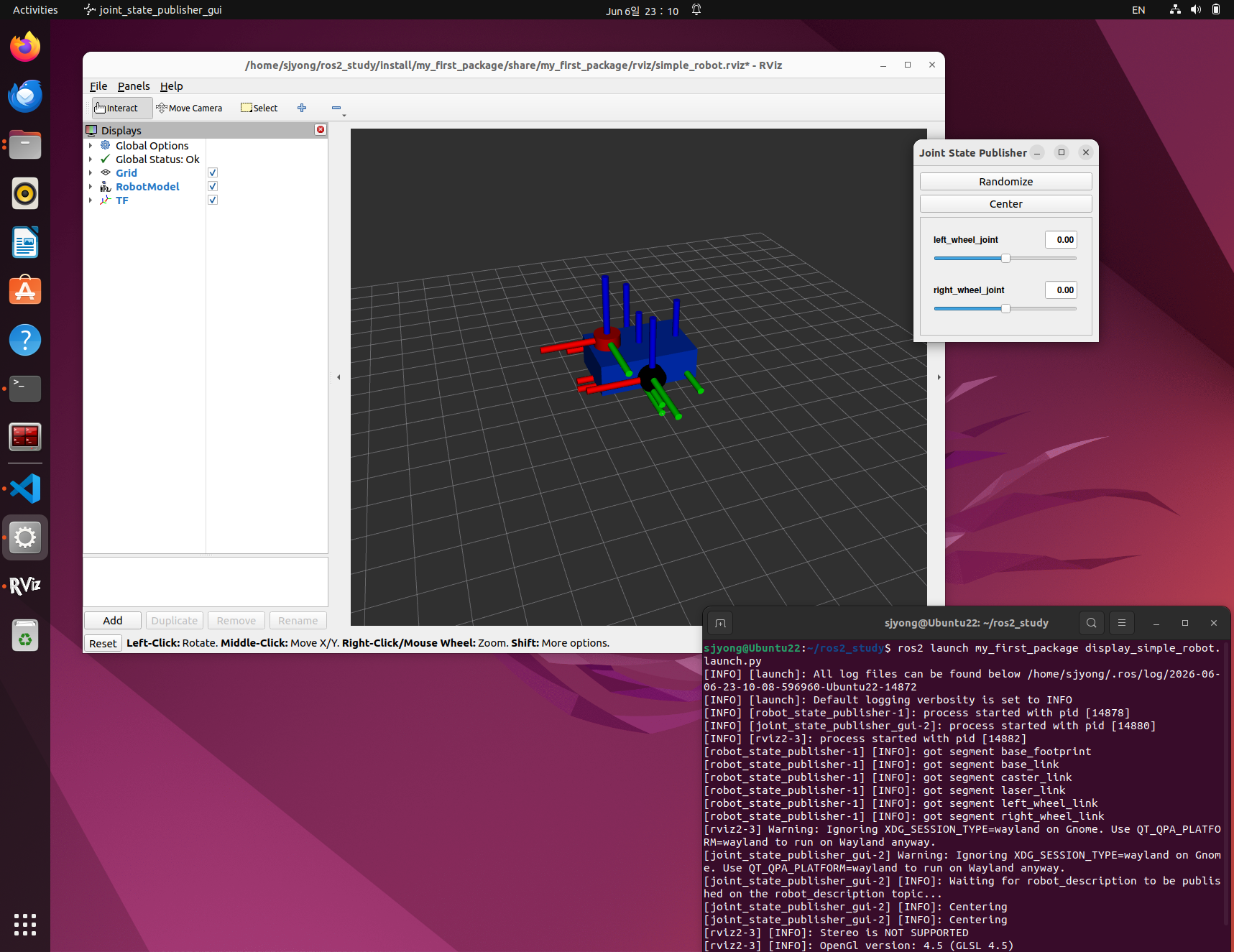
Task: Open Firefox from the dock
Action: (x=25, y=47)
